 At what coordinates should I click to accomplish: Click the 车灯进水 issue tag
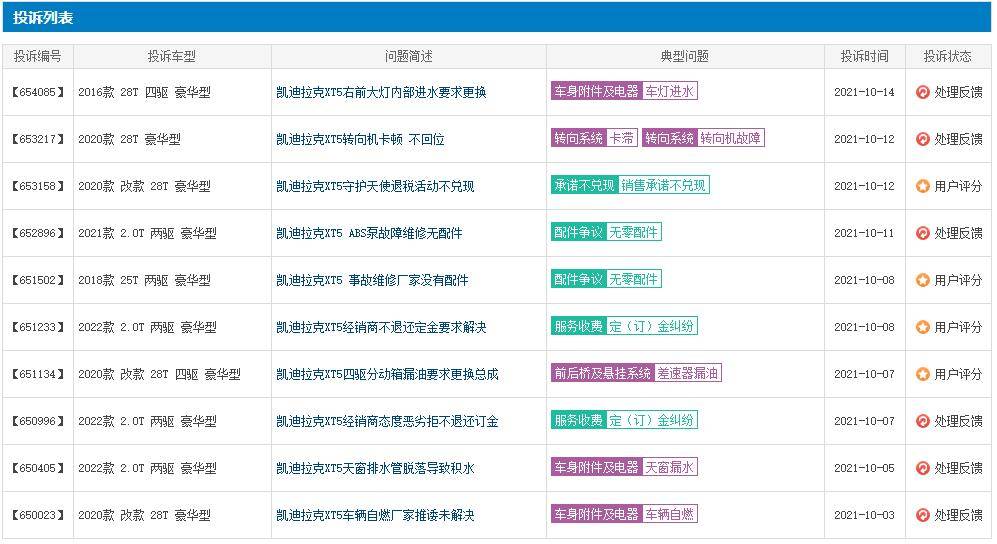669,92
